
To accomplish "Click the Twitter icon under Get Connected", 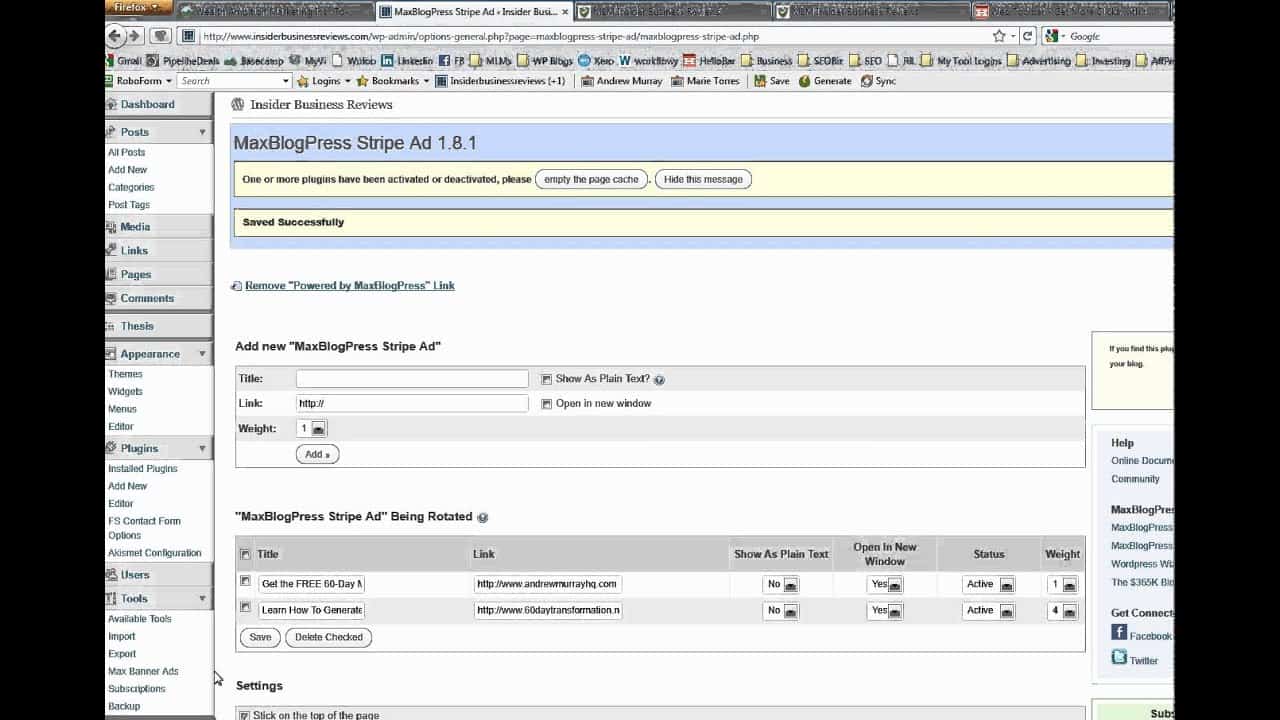I will point(1119,657).
